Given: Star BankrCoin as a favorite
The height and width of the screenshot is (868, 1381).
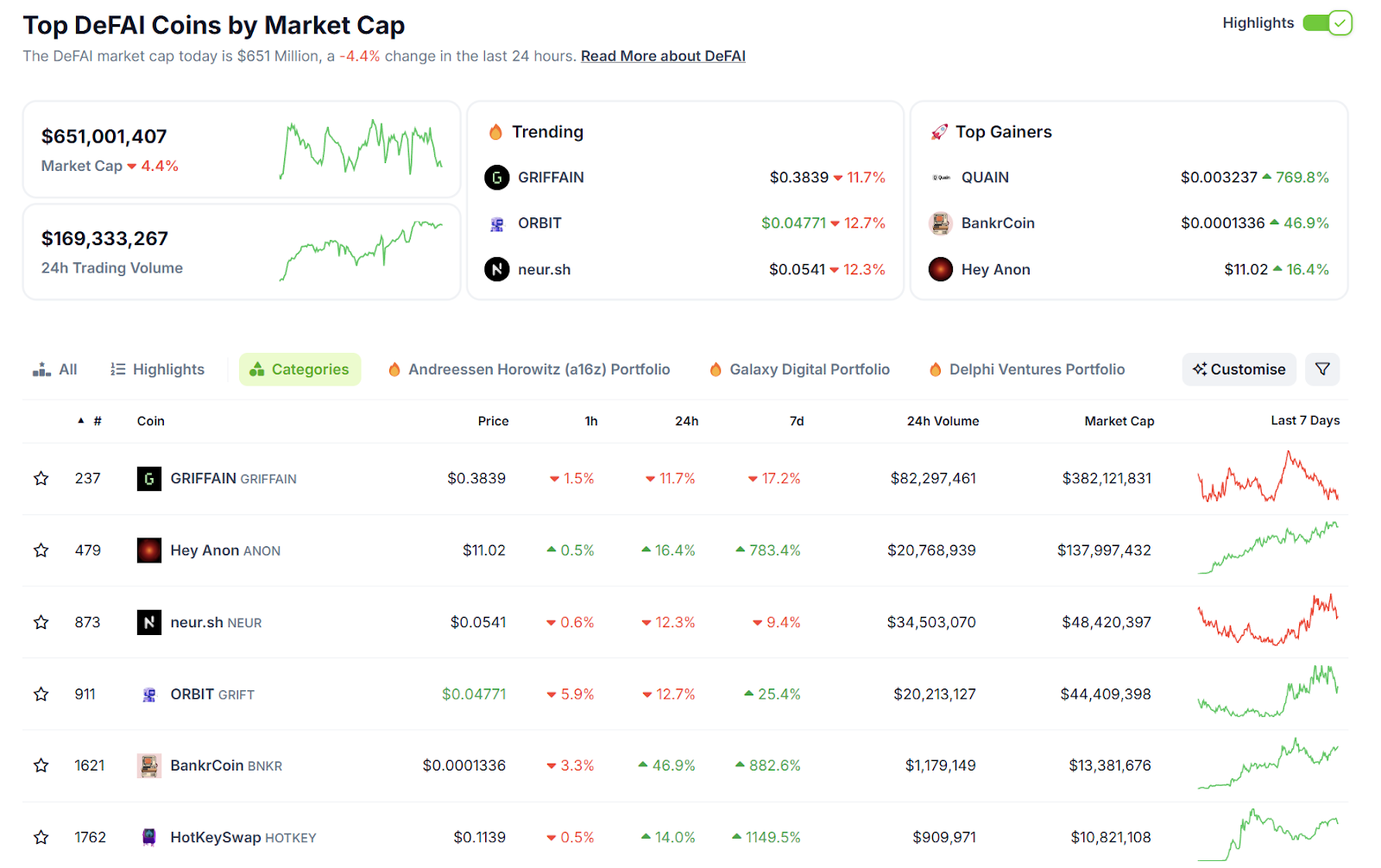Looking at the screenshot, I should 41,765.
